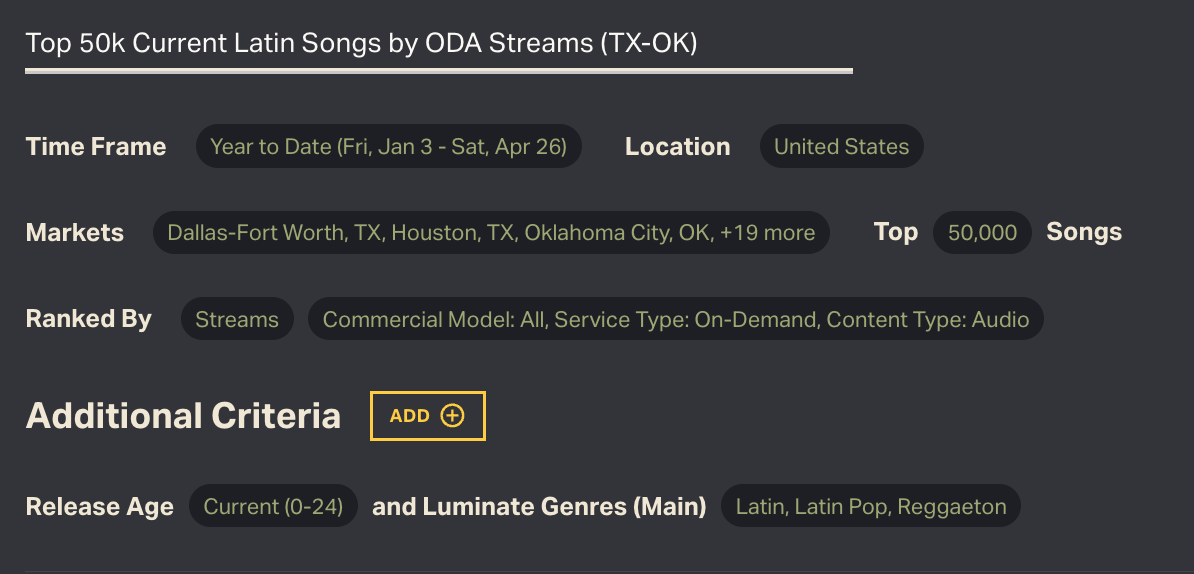The image size is (1194, 574).
Task: Change the United States location pill
Action: pos(841,146)
